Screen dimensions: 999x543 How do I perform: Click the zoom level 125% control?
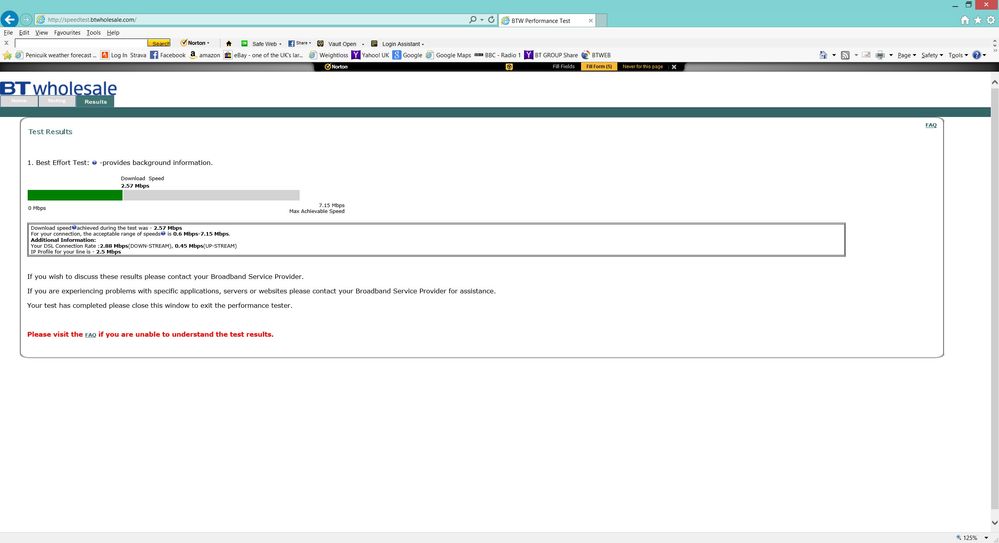pos(972,538)
